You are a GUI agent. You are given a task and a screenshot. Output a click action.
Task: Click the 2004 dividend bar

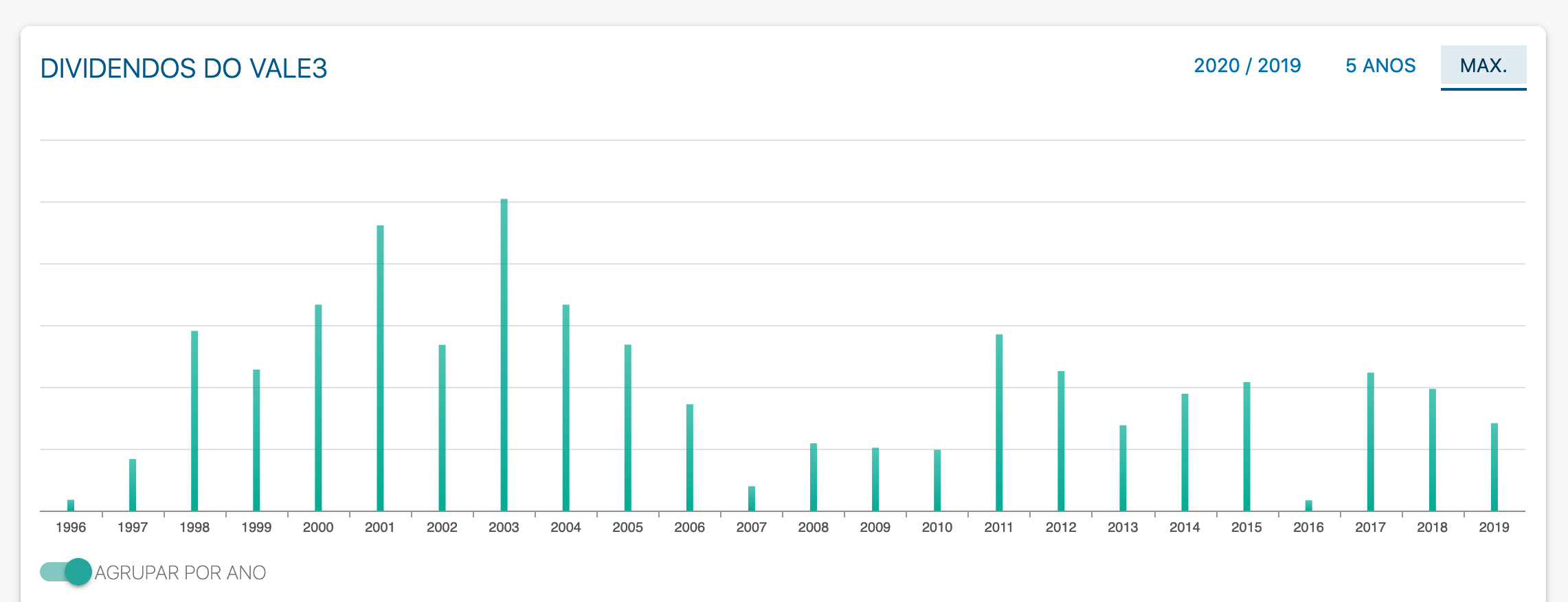tap(565, 408)
